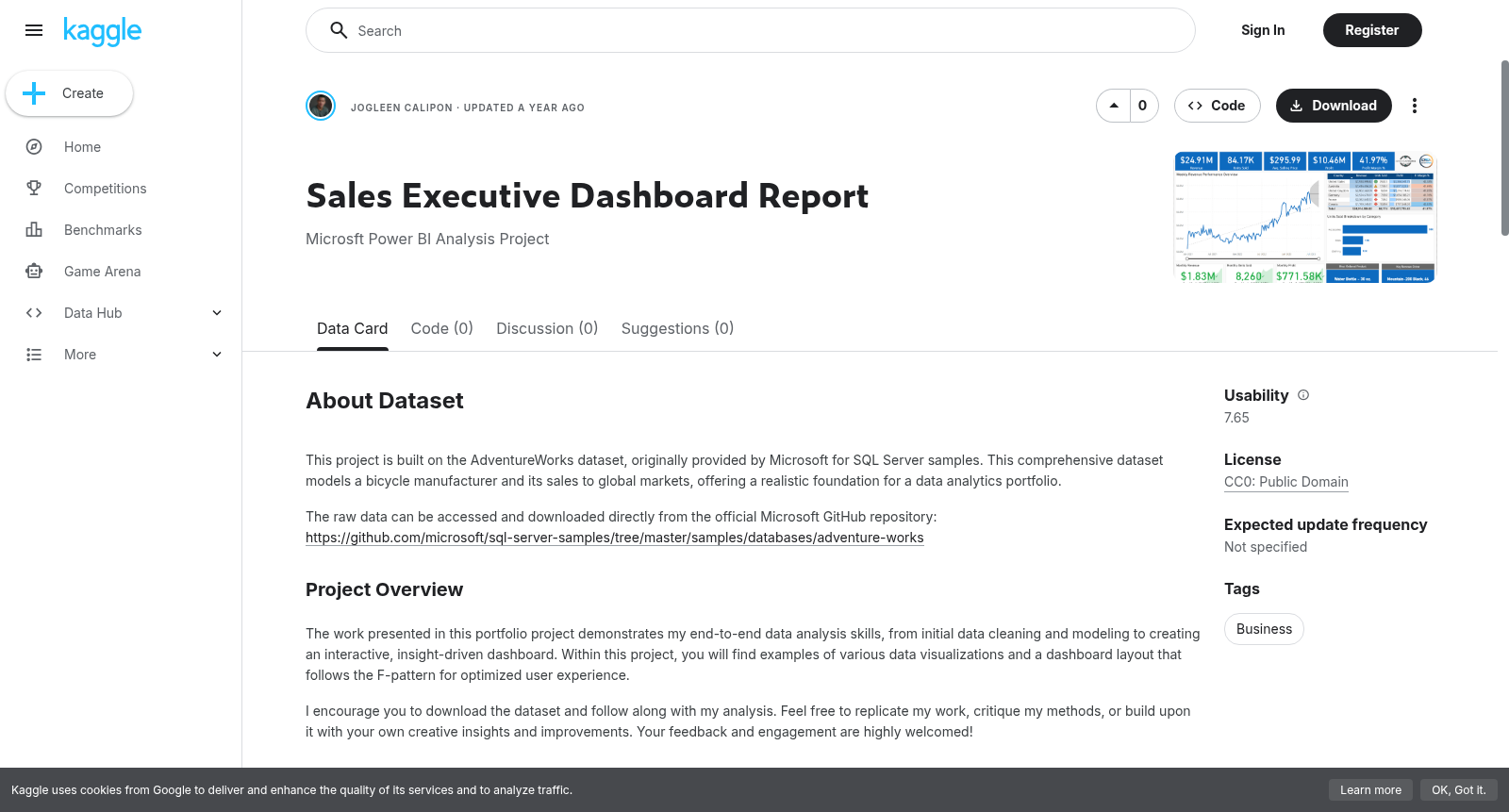Click the search magnifier icon

(339, 30)
